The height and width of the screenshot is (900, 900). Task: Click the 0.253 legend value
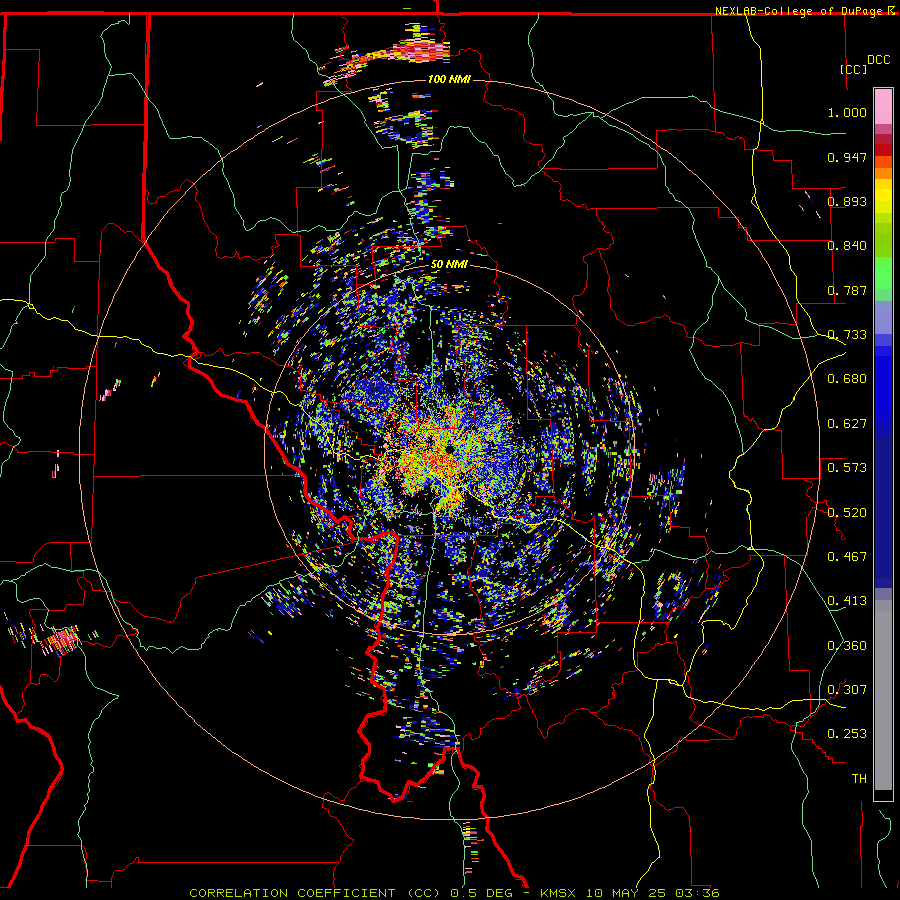point(847,734)
